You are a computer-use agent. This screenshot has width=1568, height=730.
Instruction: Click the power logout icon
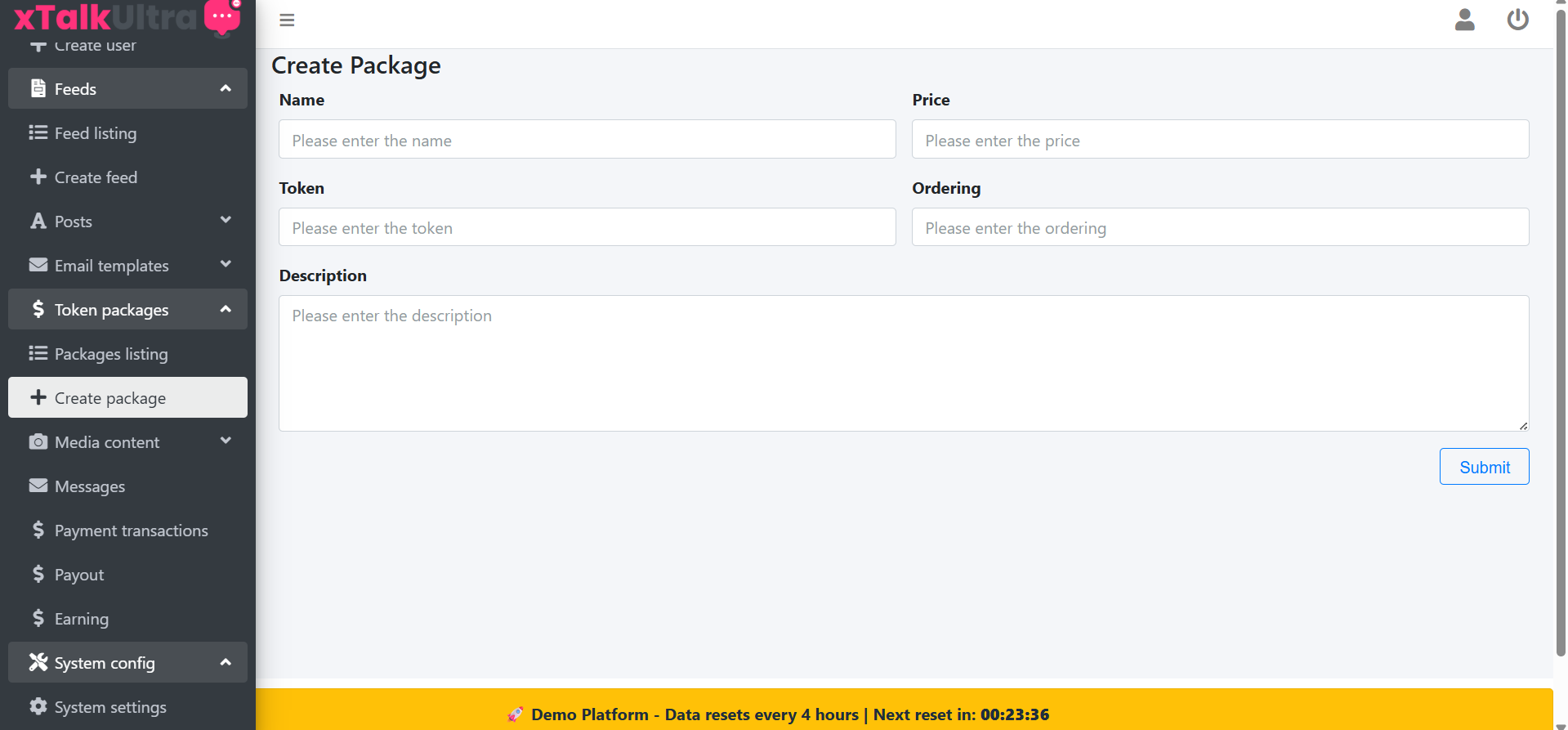point(1517,20)
